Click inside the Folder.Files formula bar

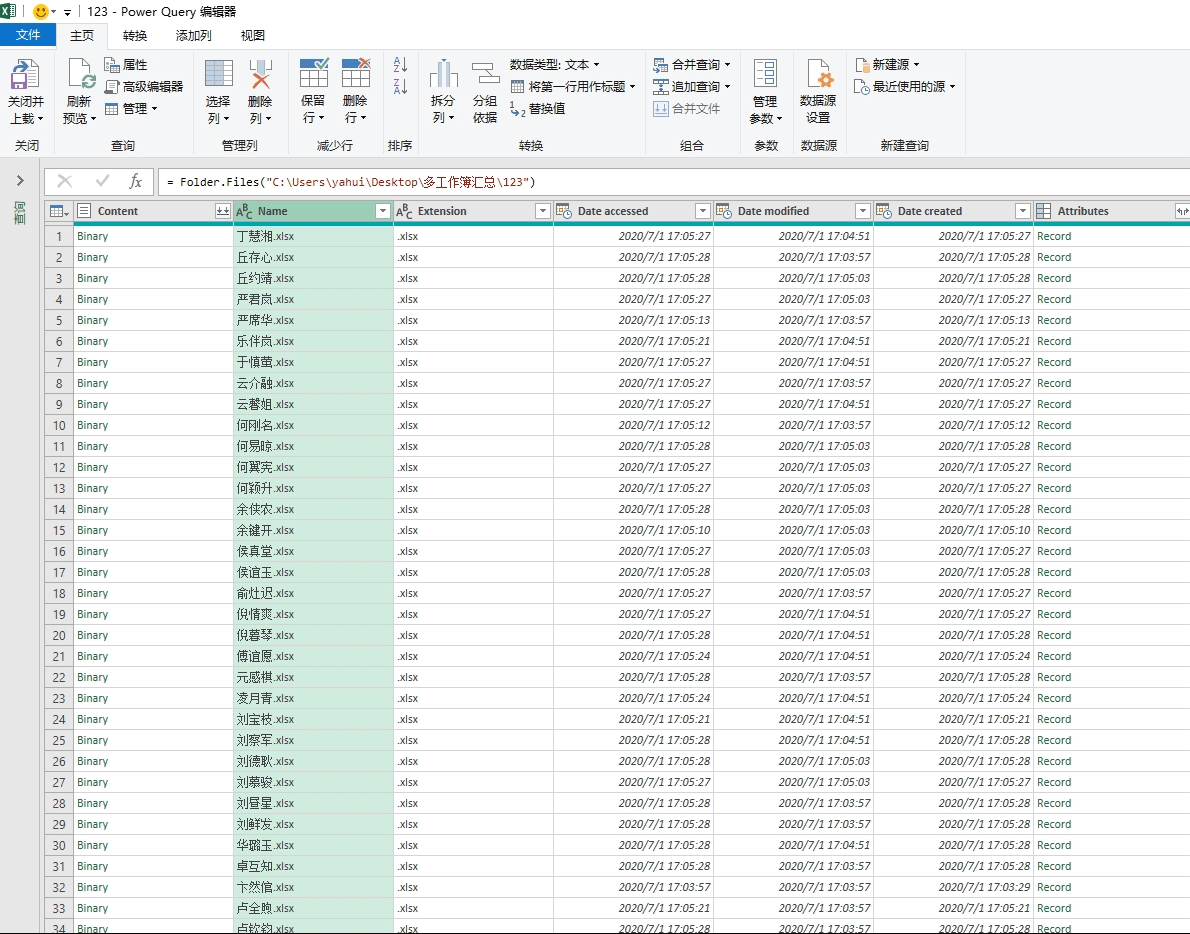click(x=672, y=182)
